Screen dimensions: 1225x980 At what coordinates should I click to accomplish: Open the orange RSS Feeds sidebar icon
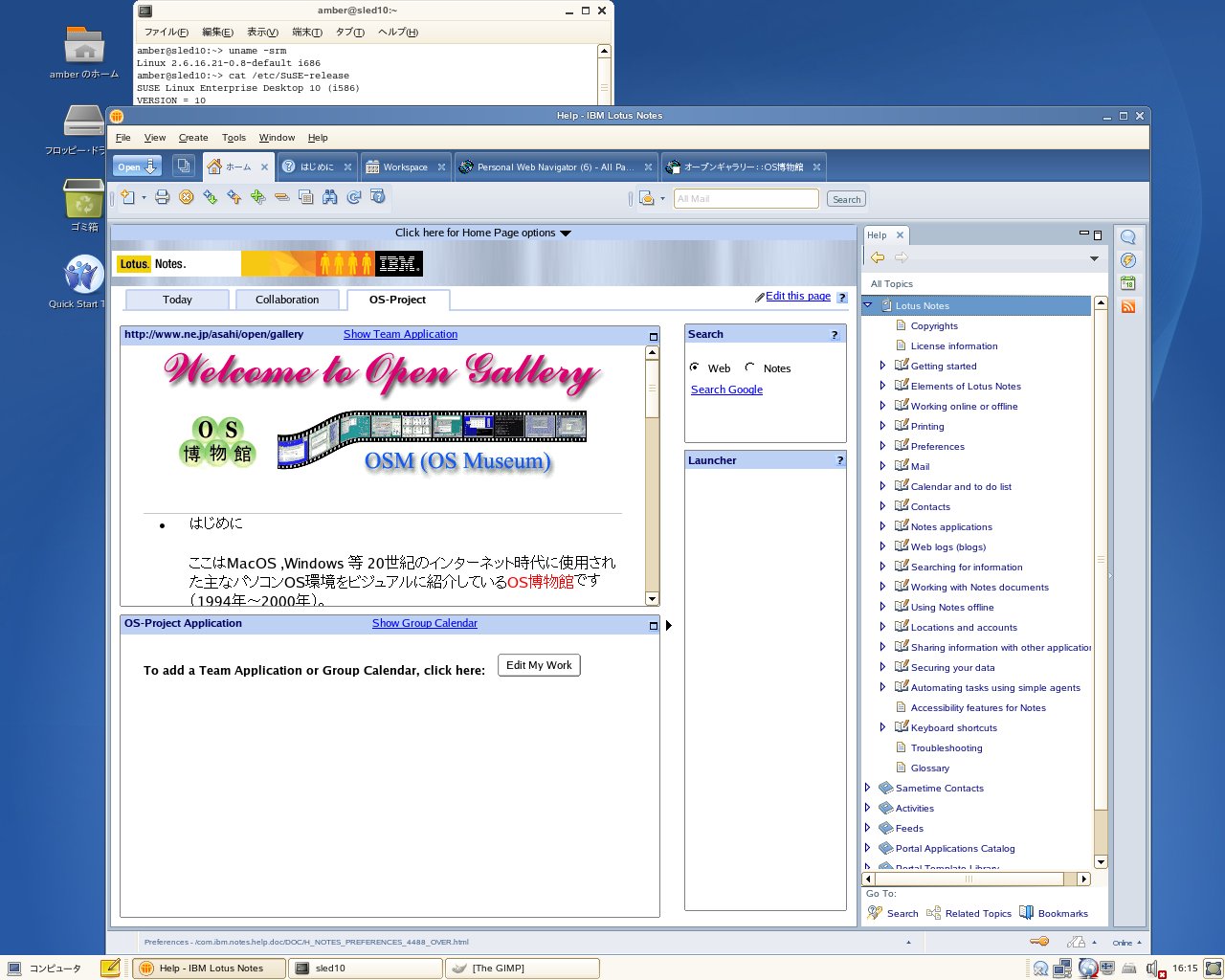coord(1128,306)
